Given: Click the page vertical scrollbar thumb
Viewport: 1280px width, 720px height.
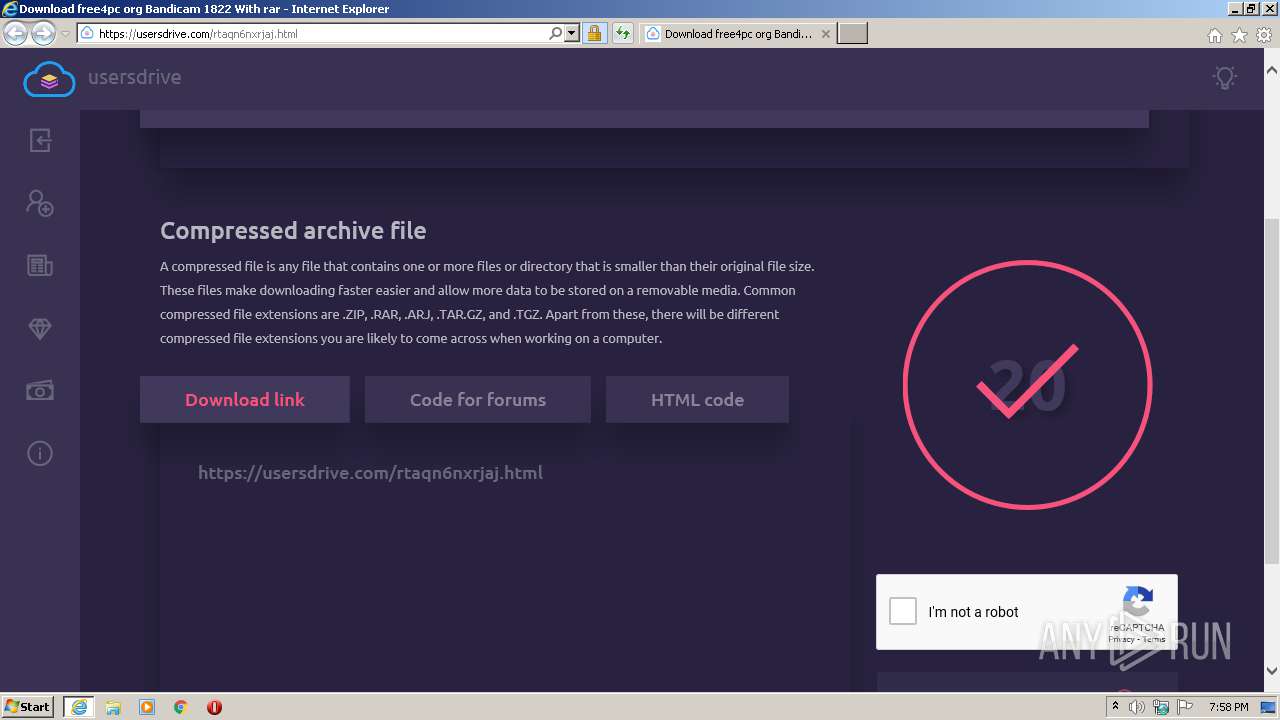Looking at the screenshot, I should point(1271,390).
